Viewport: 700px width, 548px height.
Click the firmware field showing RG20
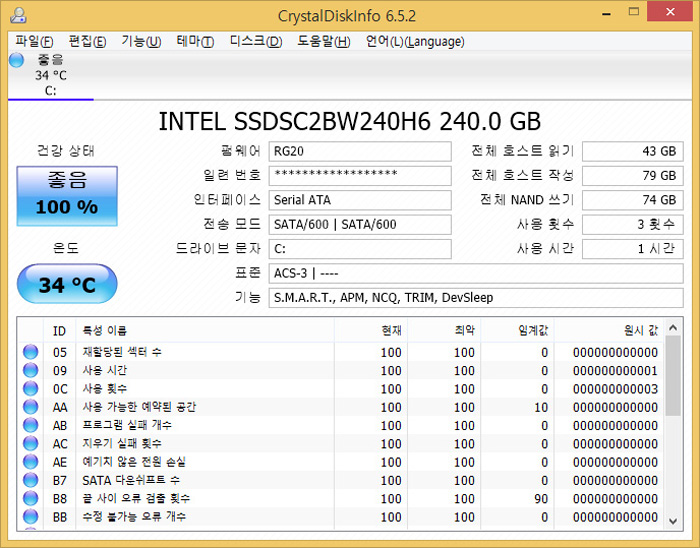click(360, 151)
